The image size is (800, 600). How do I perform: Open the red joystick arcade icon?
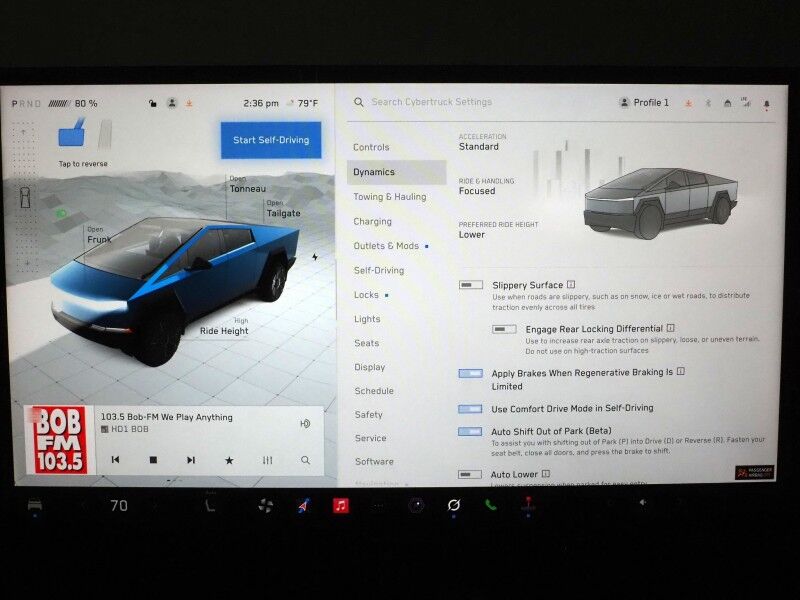tap(528, 505)
